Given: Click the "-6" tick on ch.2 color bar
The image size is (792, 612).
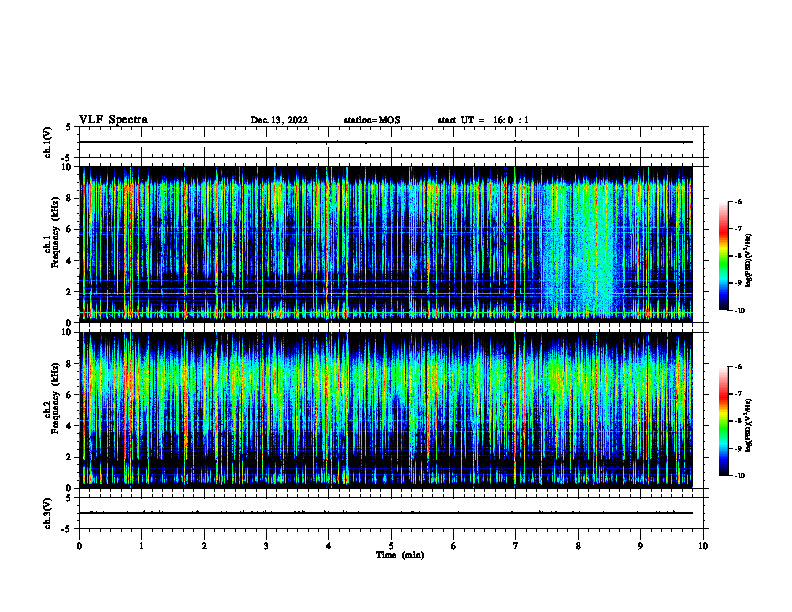Looking at the screenshot, I should (x=738, y=367).
